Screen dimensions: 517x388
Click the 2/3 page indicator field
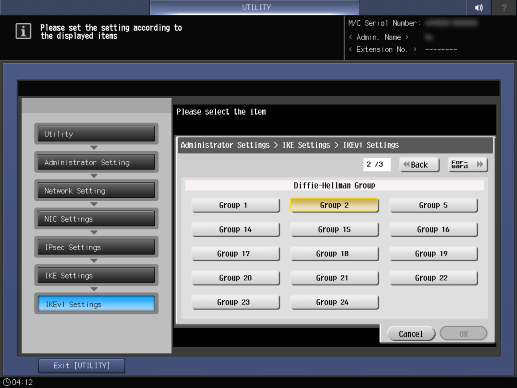click(377, 164)
